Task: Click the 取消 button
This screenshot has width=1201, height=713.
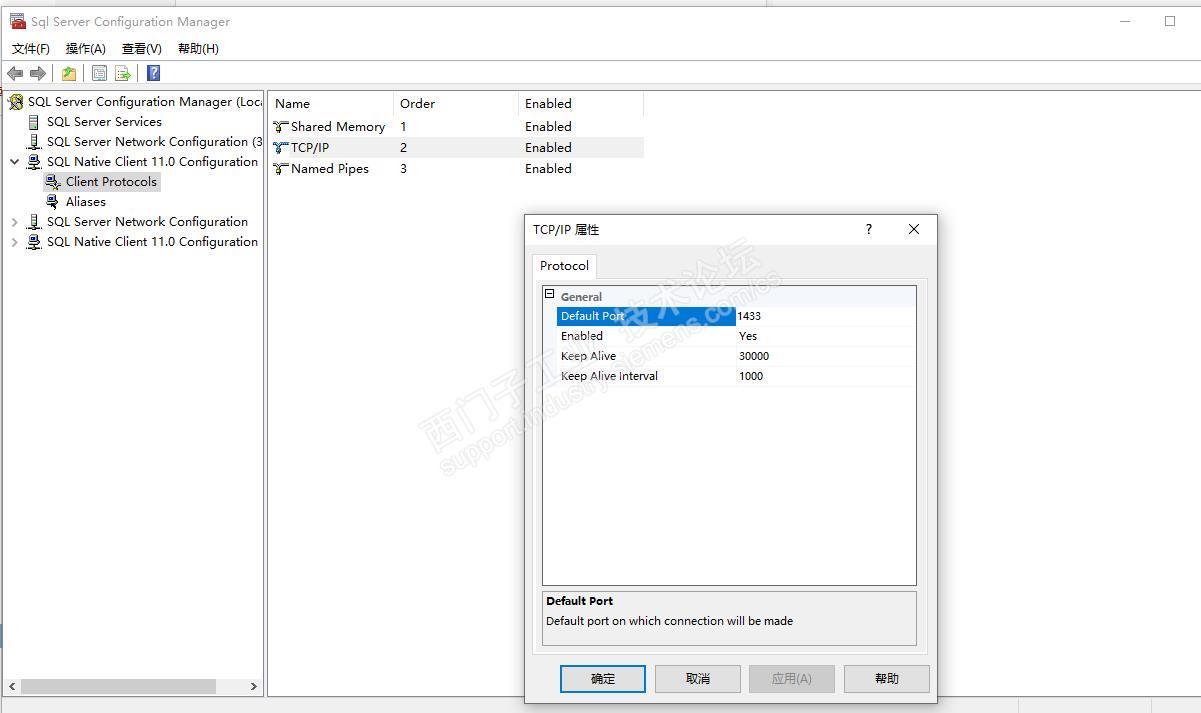Action: point(698,679)
